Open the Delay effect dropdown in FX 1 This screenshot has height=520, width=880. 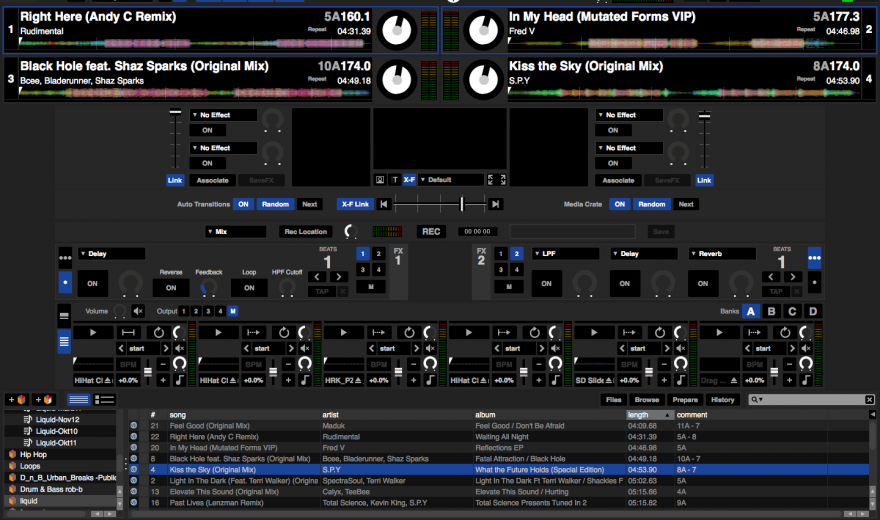point(112,254)
